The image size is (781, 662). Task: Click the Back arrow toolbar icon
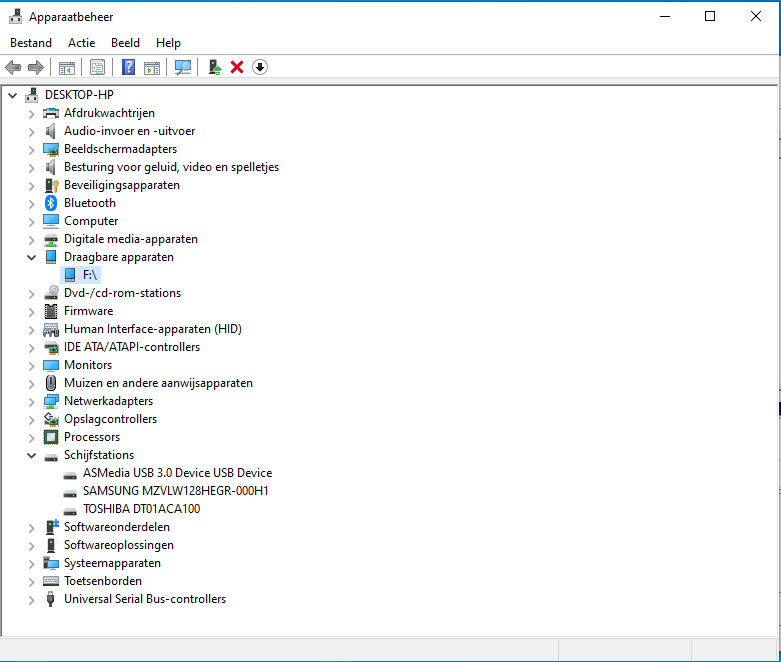pos(13,67)
